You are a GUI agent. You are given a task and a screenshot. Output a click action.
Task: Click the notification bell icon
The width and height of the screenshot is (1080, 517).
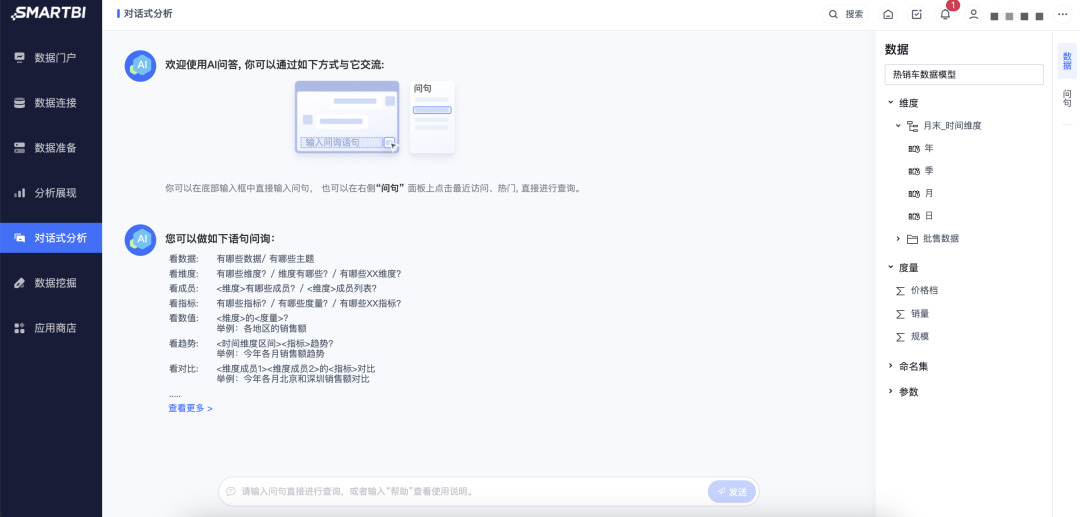tap(945, 14)
